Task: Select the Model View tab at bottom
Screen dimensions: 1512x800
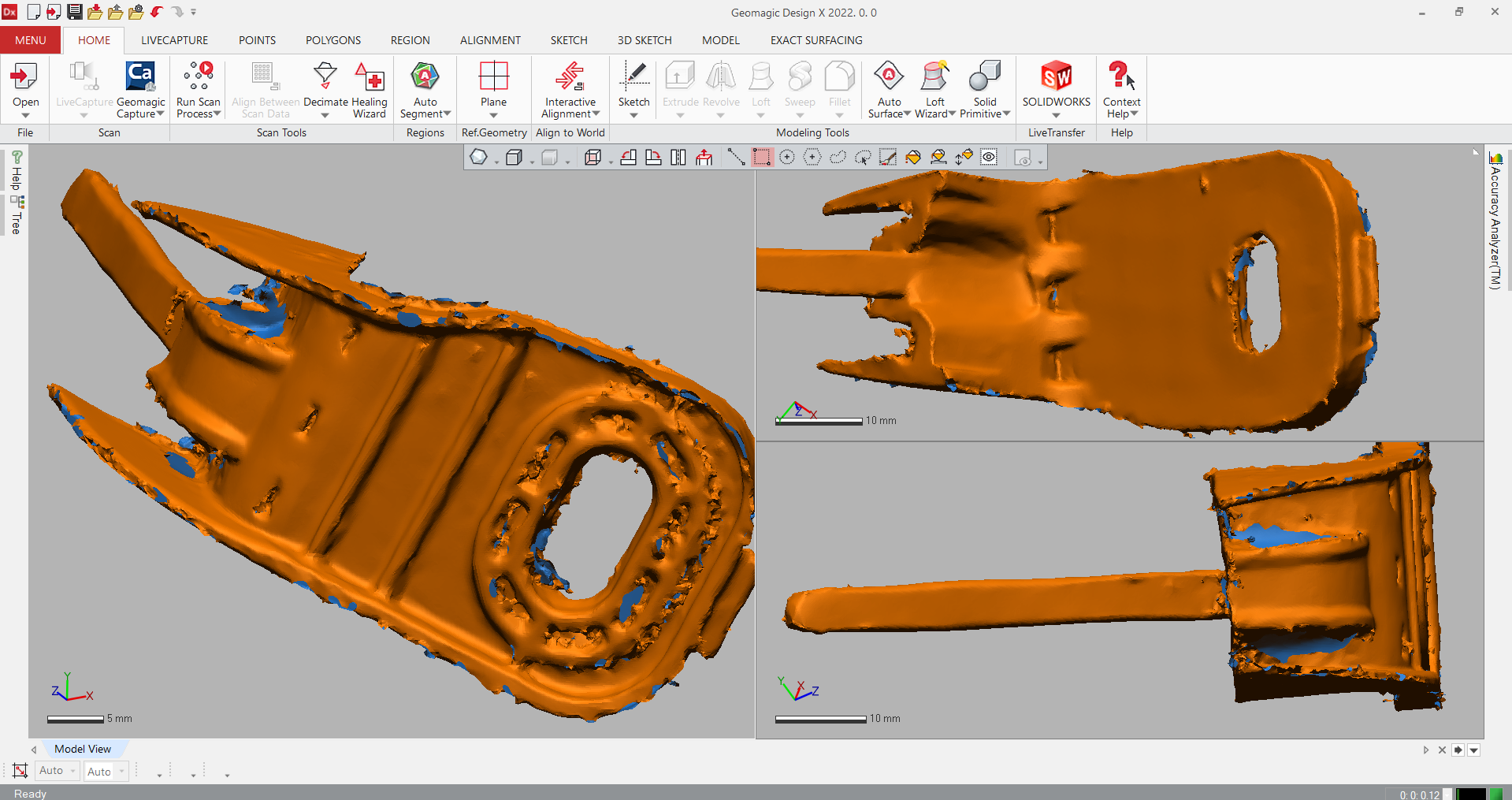Action: [83, 749]
